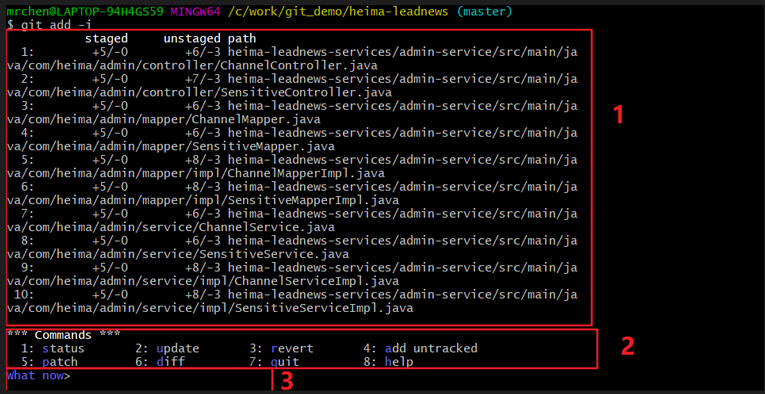Image resolution: width=765 pixels, height=394 pixels.
Task: Click the git add -i command line
Action: click(x=49, y=24)
